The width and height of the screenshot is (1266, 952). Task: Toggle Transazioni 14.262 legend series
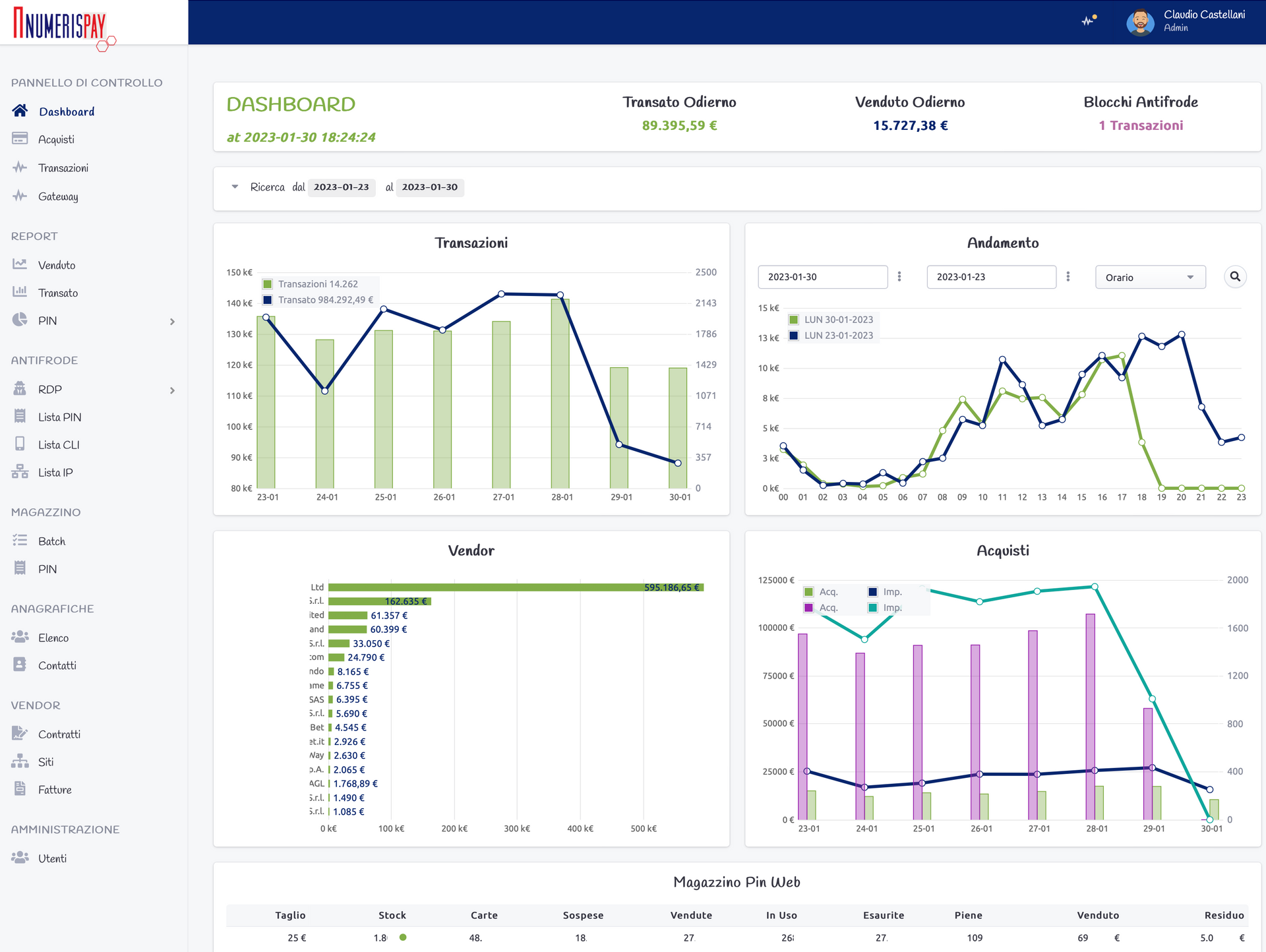pos(318,284)
